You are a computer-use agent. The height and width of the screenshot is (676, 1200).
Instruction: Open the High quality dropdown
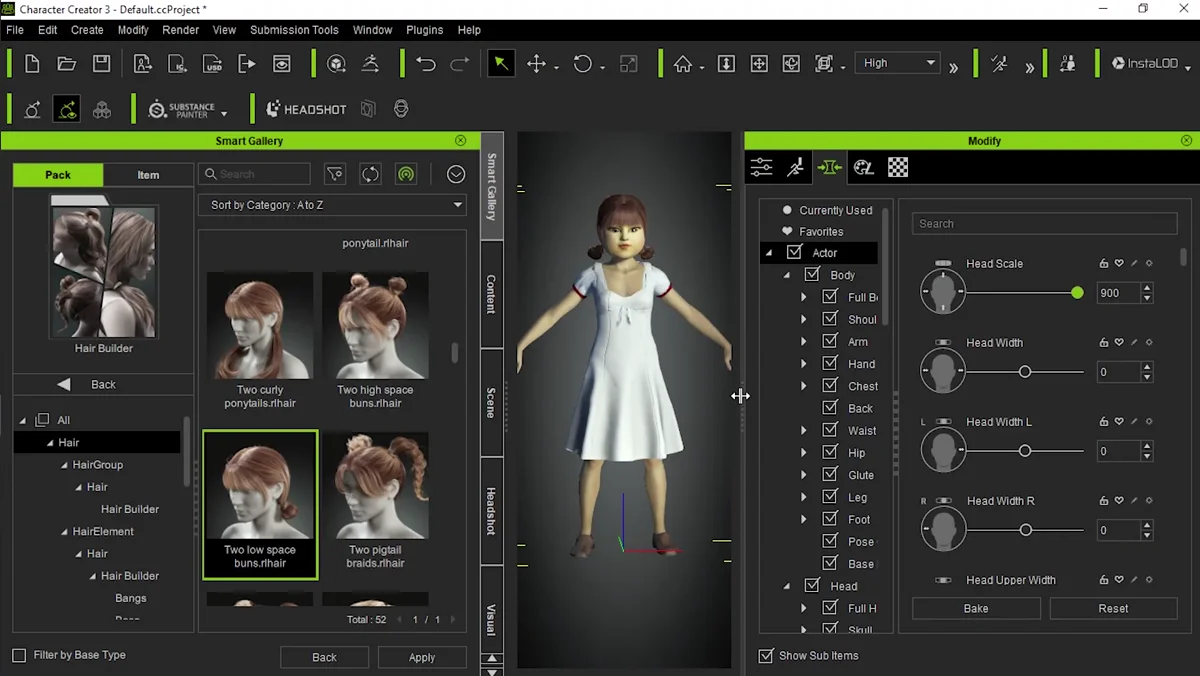(x=900, y=63)
